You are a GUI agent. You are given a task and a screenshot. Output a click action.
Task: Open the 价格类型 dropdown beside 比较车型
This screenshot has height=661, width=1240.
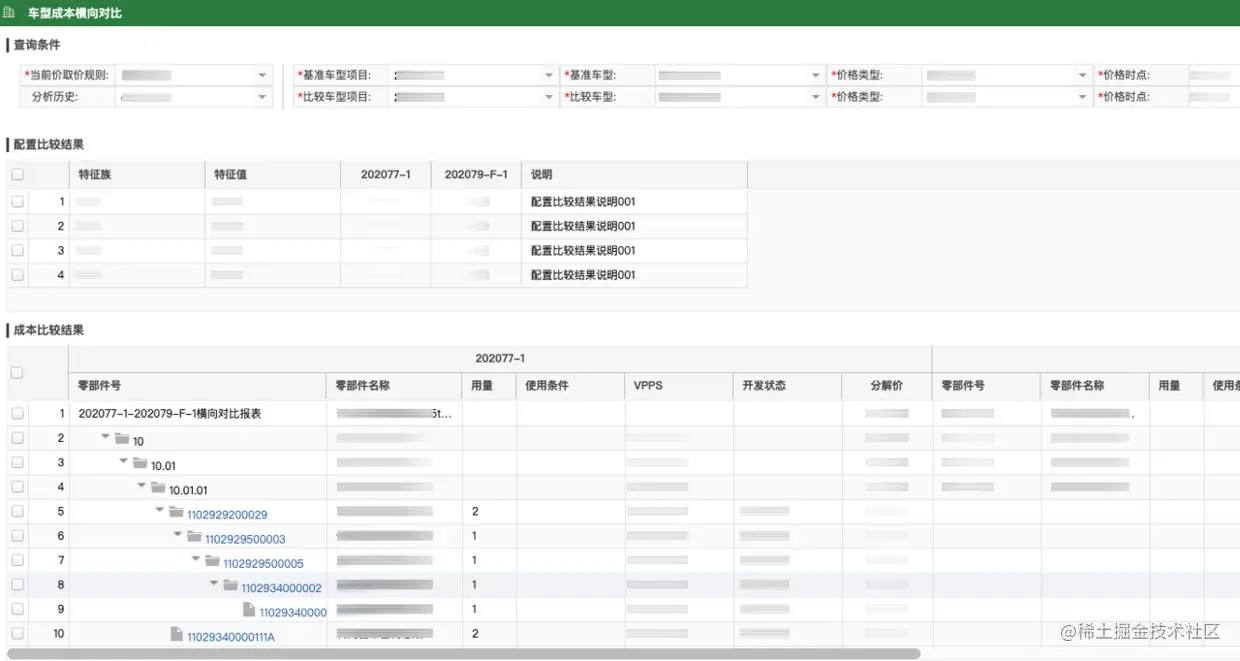[1082, 97]
